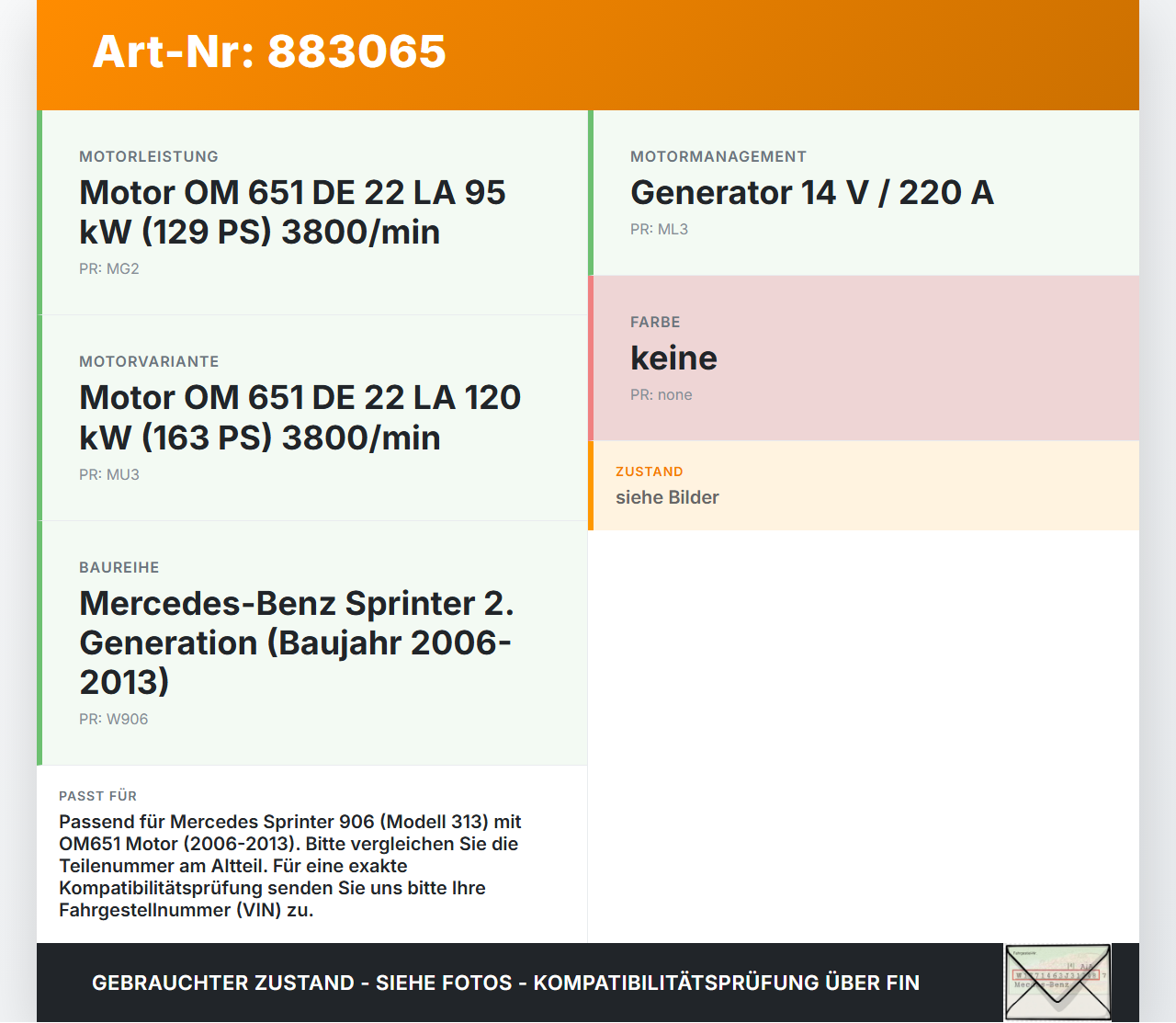The height and width of the screenshot is (1023, 1176).
Task: Select the PASST FÜR label
Action: (x=98, y=796)
